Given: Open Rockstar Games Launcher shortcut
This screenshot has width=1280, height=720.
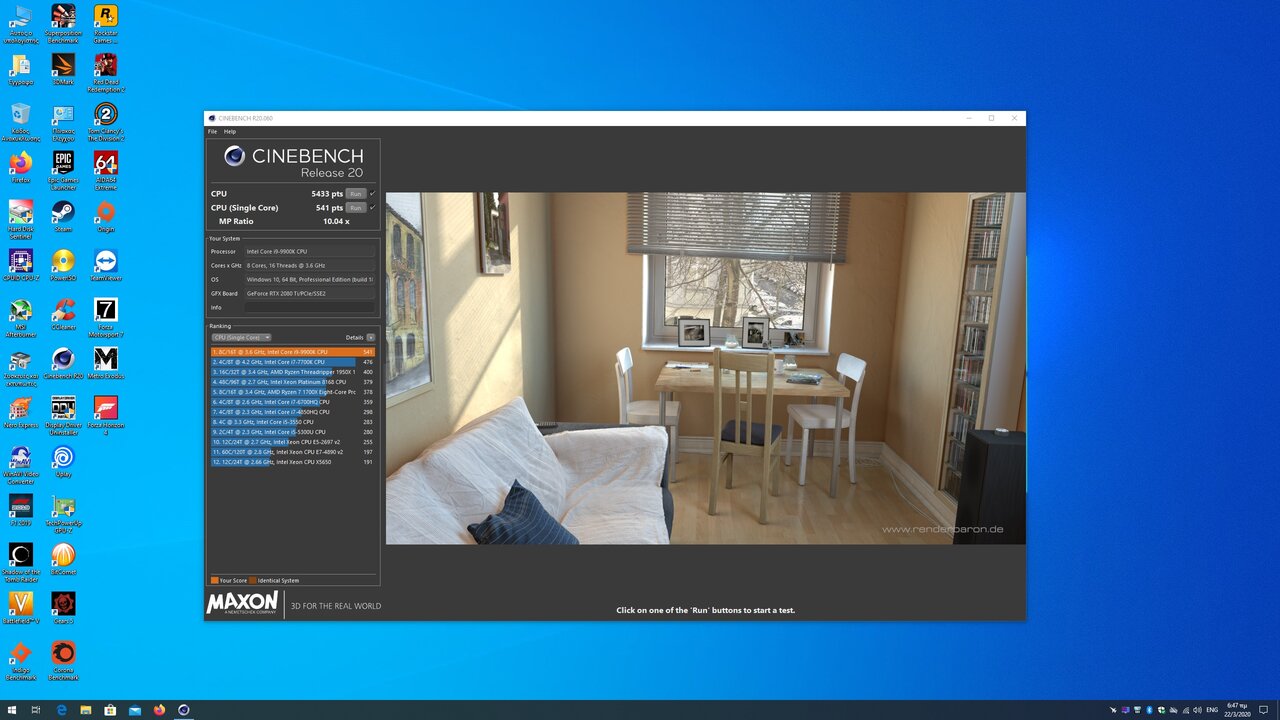Looking at the screenshot, I should (x=105, y=24).
